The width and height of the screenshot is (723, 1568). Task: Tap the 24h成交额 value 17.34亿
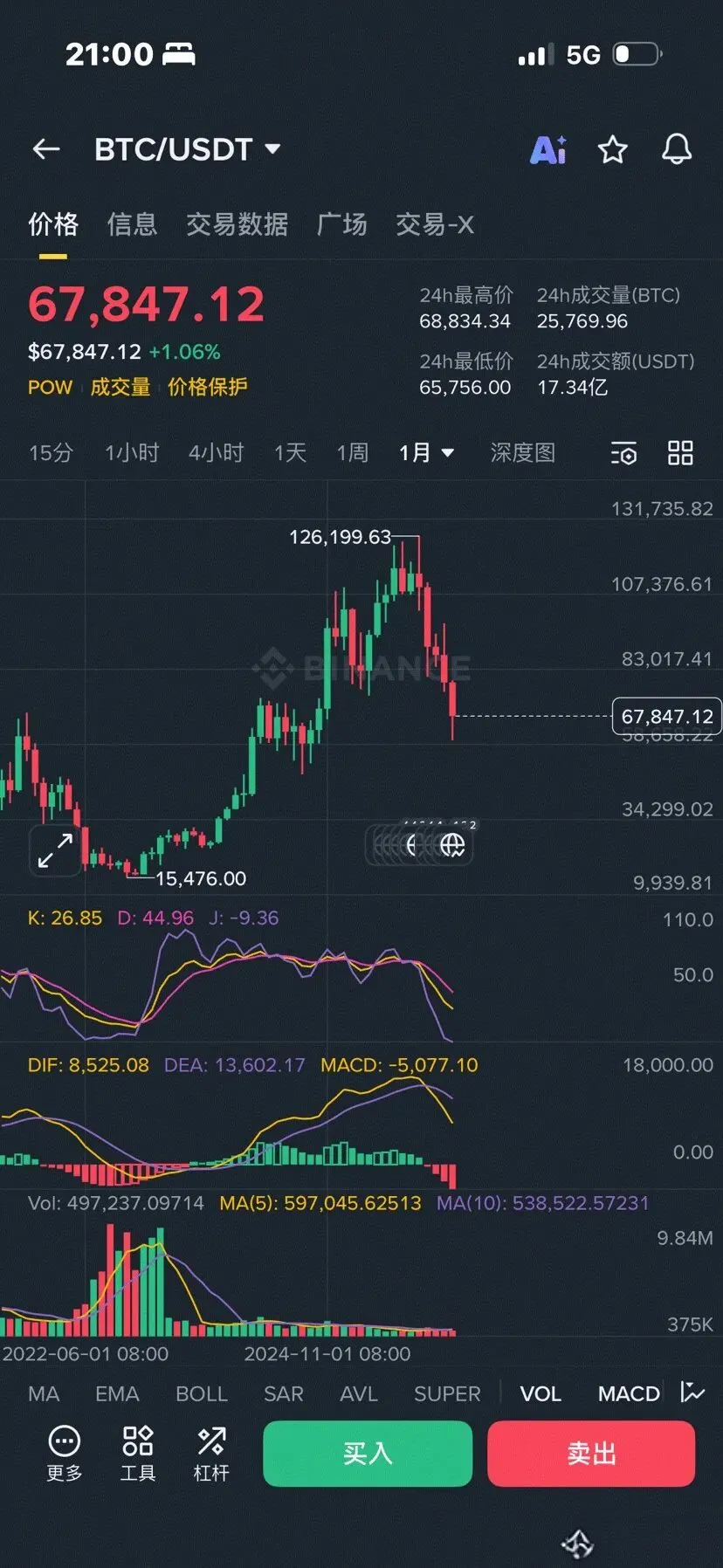(x=572, y=387)
